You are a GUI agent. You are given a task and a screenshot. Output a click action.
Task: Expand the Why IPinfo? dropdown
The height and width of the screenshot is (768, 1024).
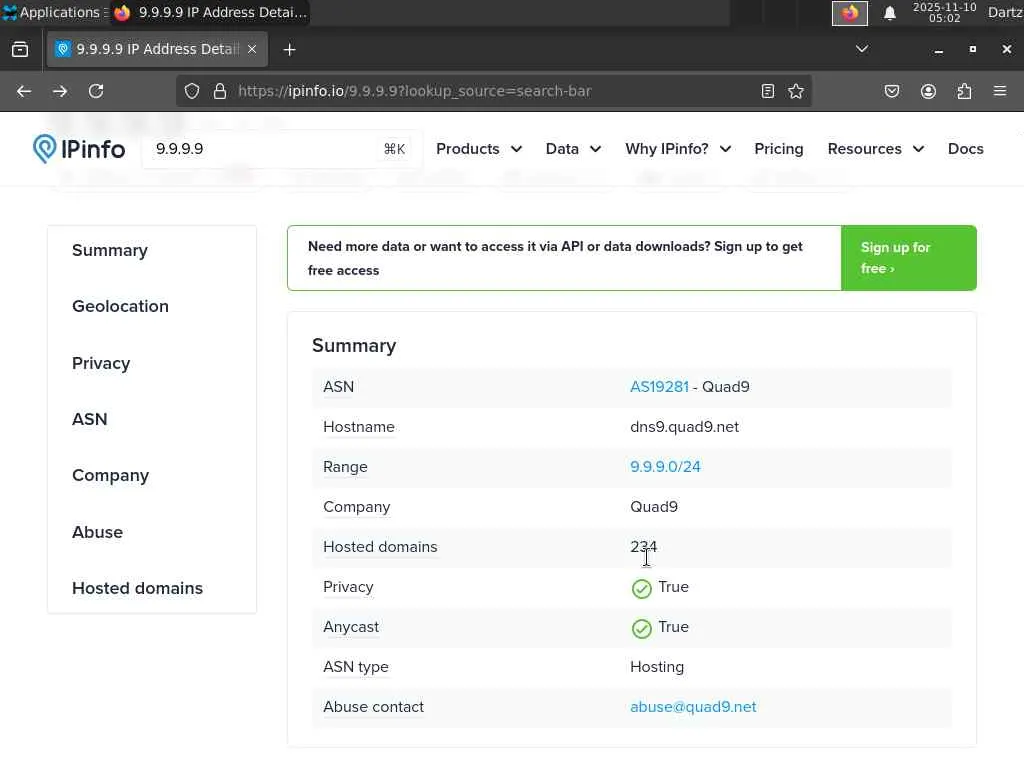[678, 149]
